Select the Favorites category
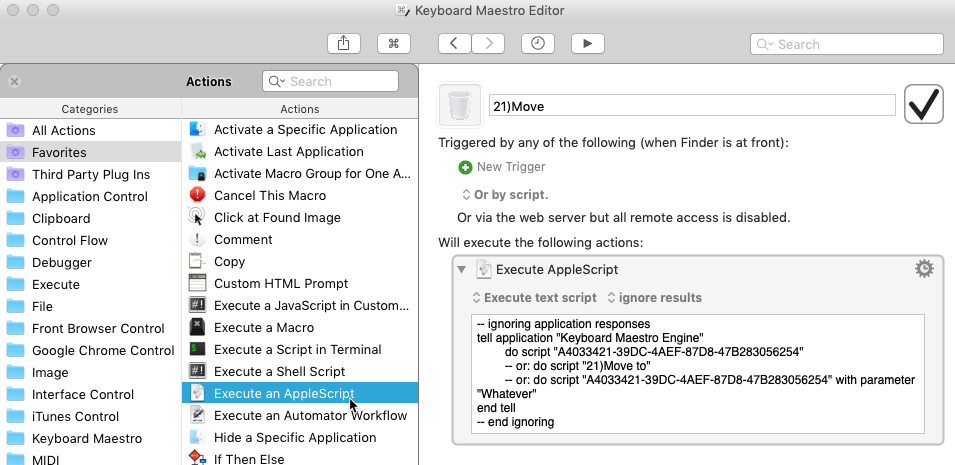This screenshot has width=955, height=465. (91, 152)
